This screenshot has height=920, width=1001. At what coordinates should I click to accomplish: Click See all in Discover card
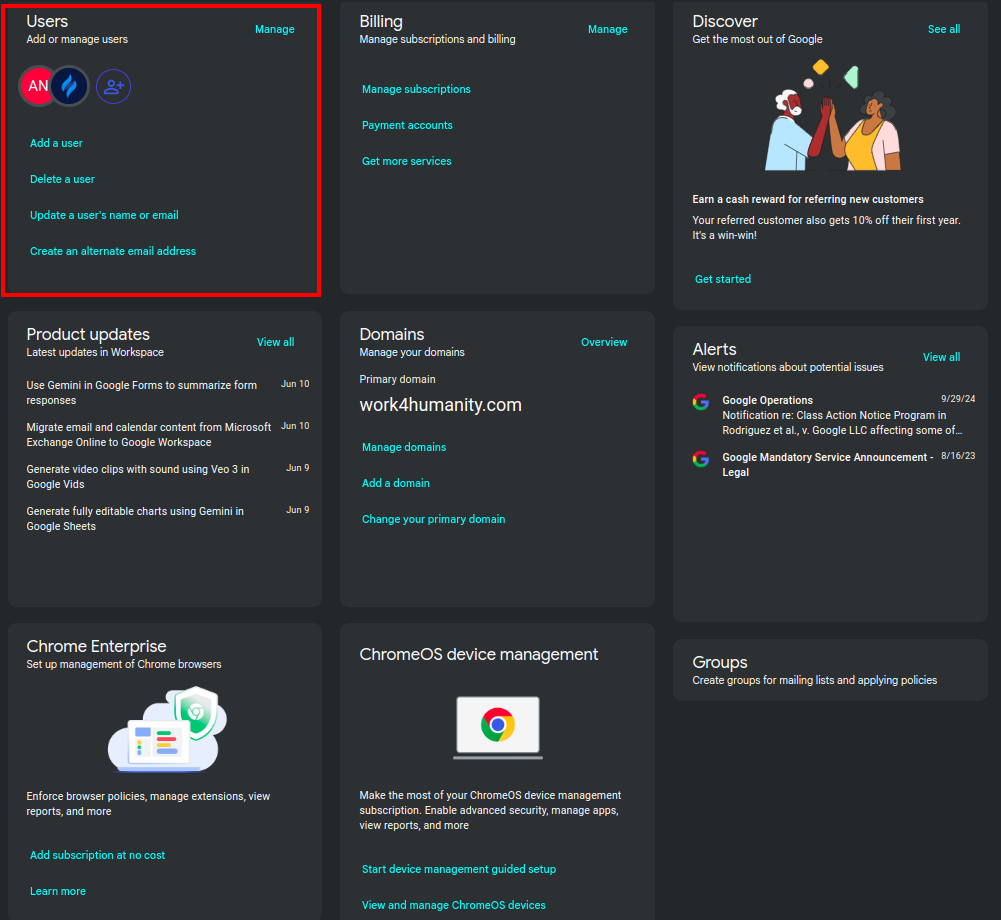[x=944, y=29]
